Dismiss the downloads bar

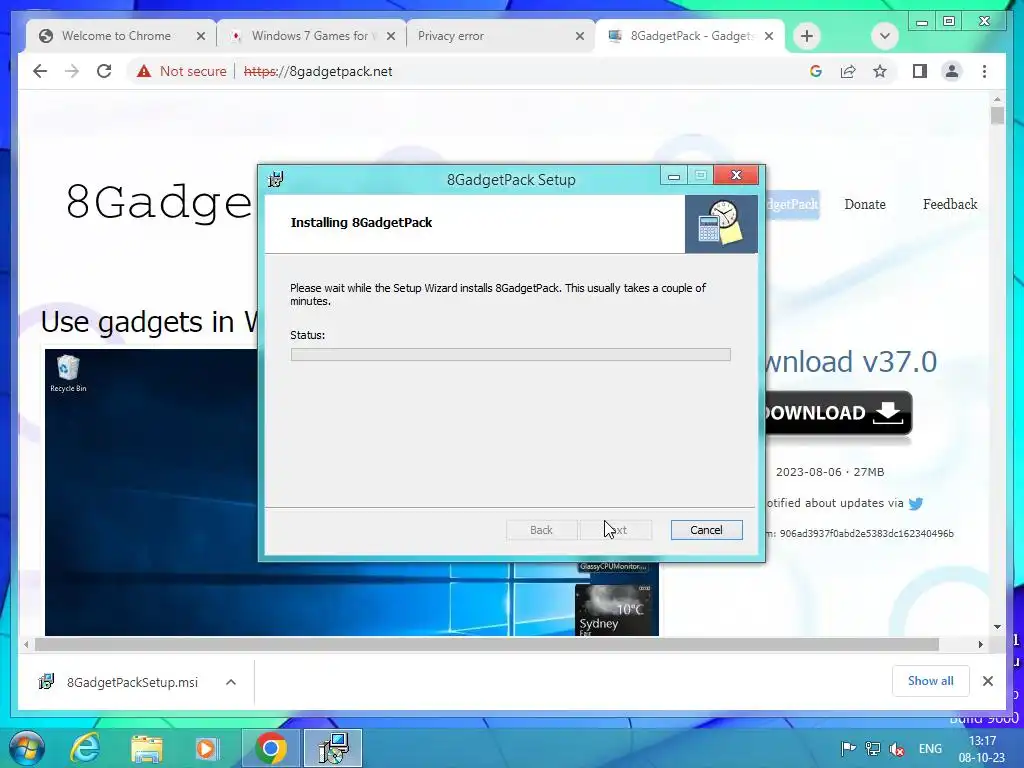tap(987, 681)
